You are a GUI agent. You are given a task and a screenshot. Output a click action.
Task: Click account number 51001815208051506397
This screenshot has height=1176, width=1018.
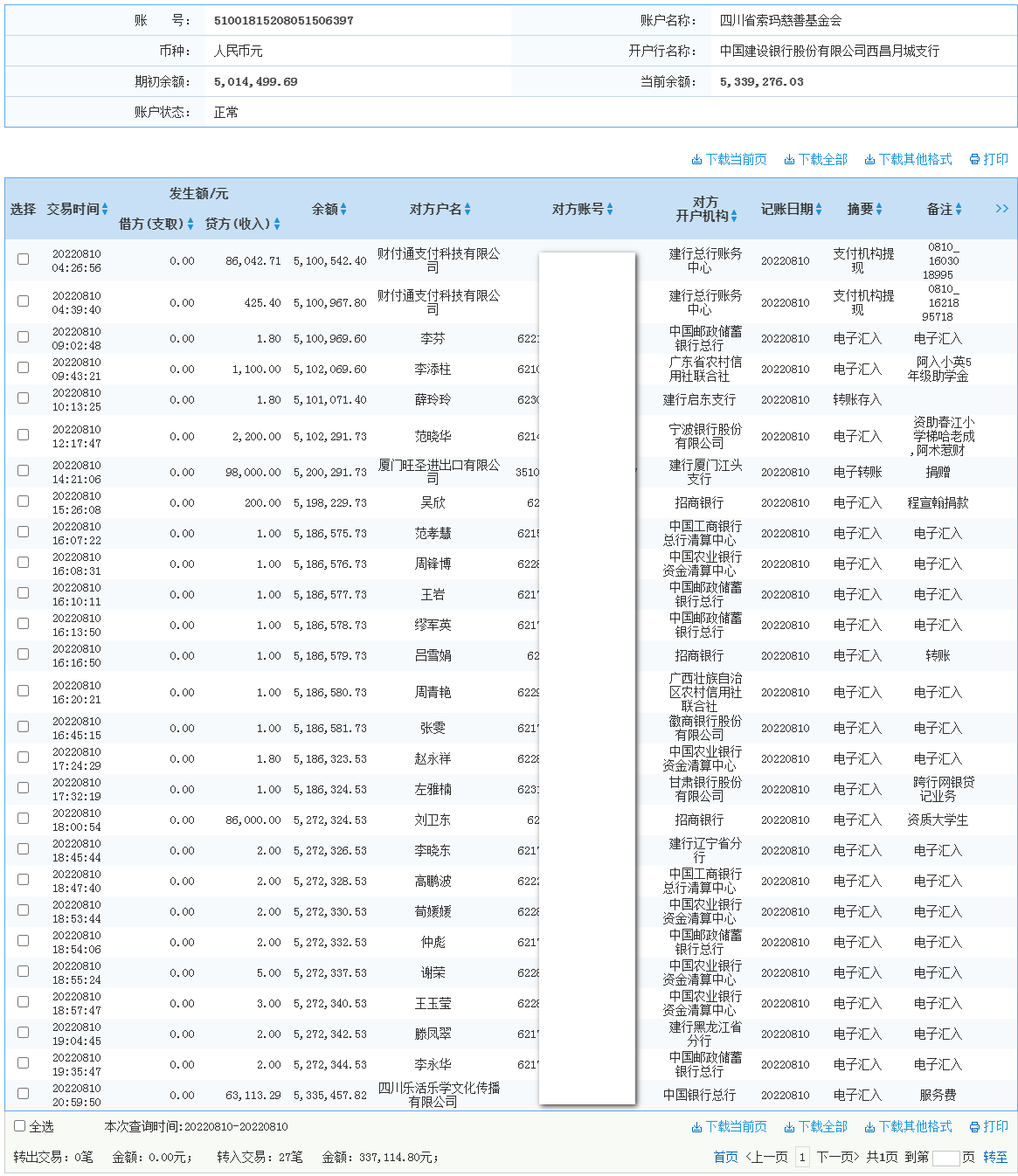pos(284,20)
